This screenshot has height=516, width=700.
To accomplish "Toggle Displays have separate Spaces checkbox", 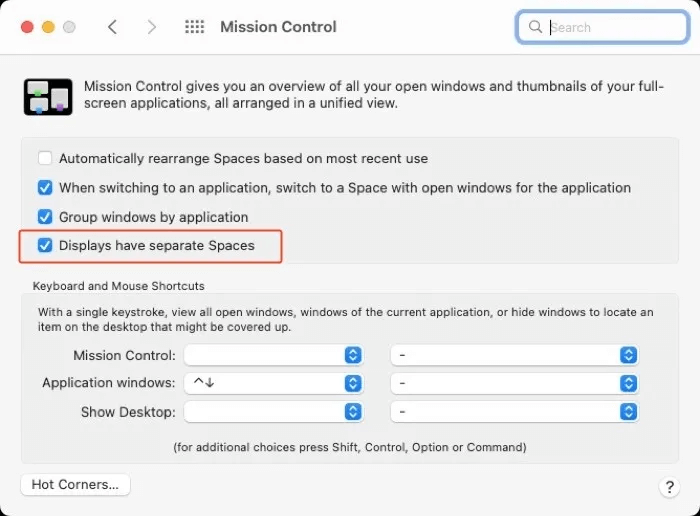I will pyautogui.click(x=45, y=246).
